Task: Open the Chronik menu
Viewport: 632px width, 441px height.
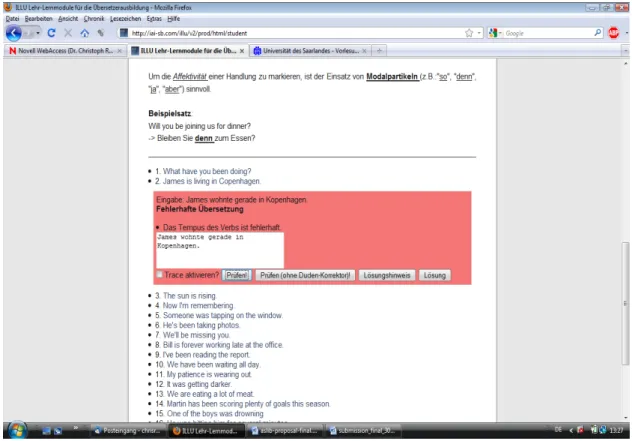Action: (x=94, y=19)
